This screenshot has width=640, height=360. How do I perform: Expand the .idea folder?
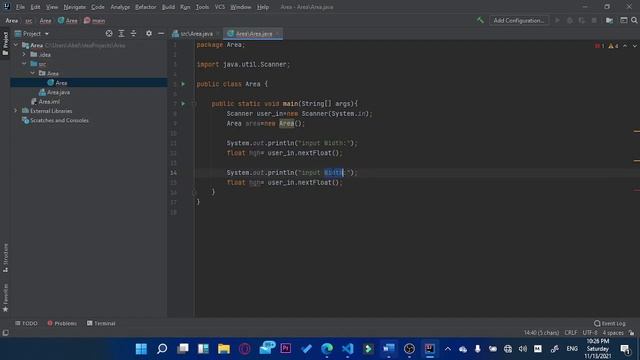[x=24, y=54]
